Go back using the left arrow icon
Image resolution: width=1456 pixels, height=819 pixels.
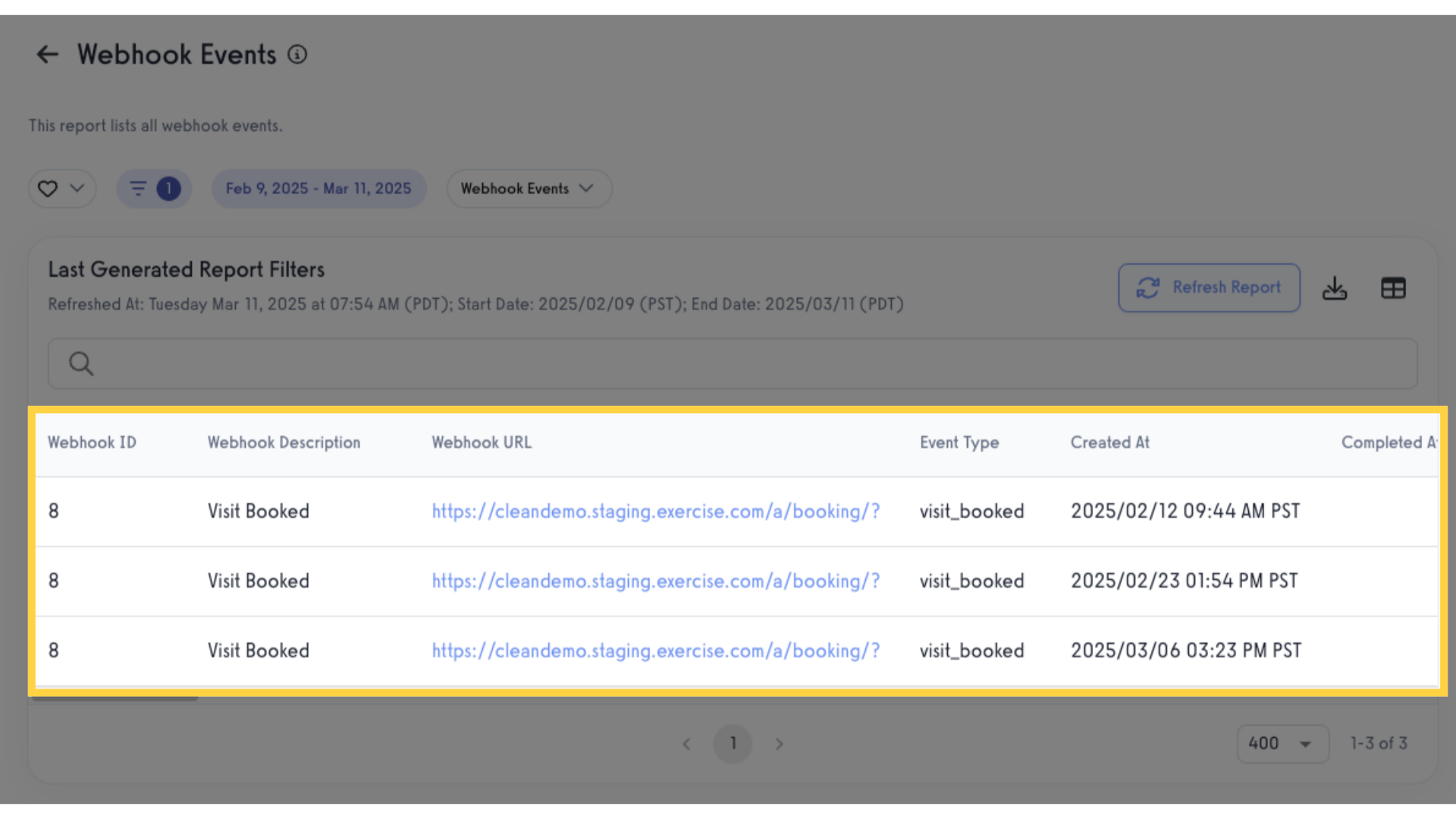coord(47,55)
